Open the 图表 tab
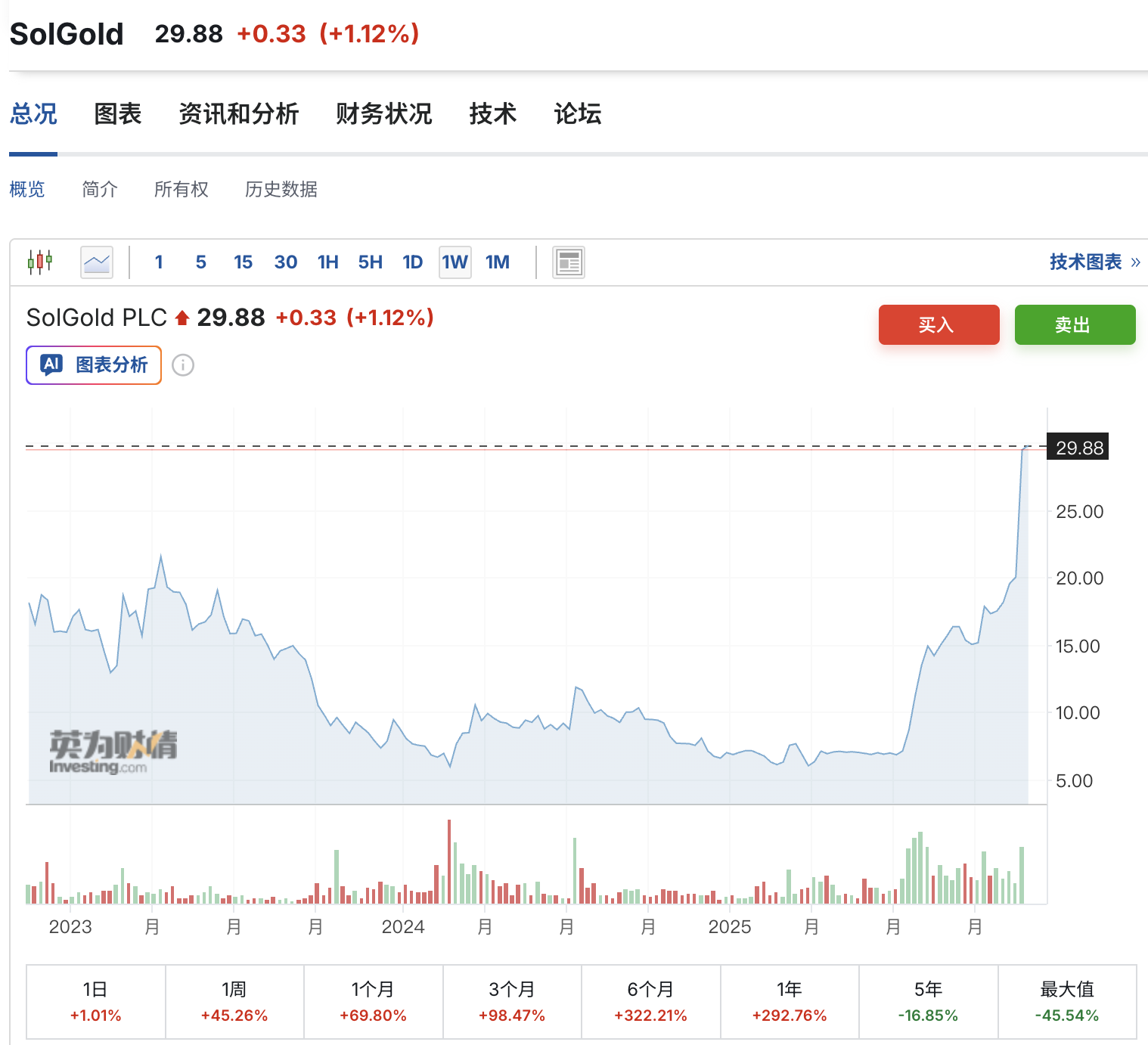Screen dimensions: 1148x1045 click(x=118, y=114)
